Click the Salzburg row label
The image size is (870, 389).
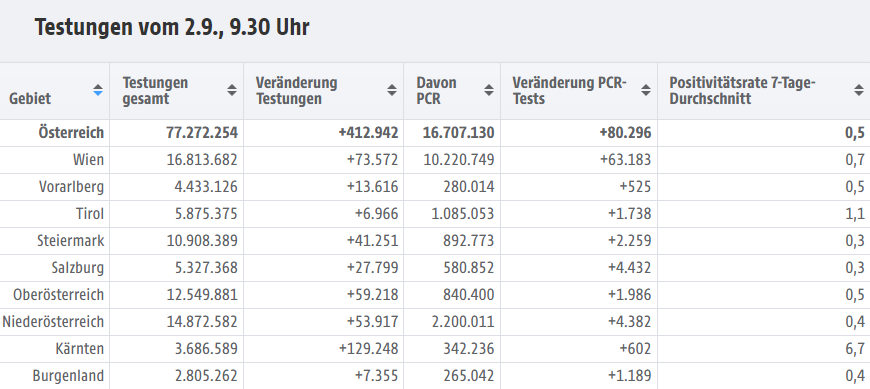pos(78,268)
